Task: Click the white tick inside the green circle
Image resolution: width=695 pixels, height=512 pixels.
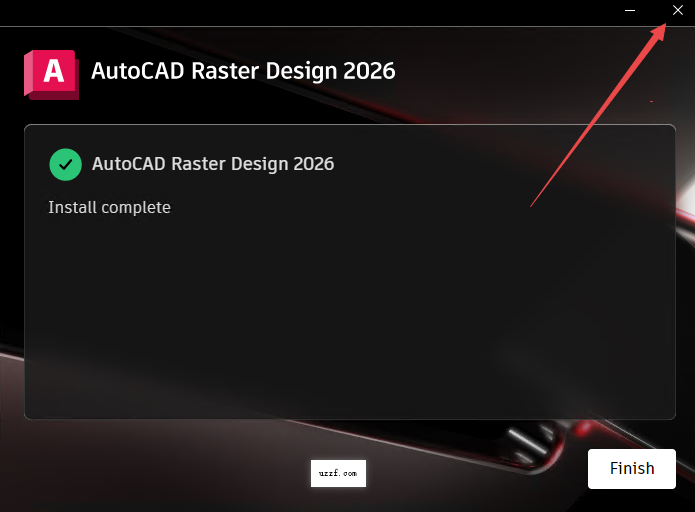Action: coord(65,164)
